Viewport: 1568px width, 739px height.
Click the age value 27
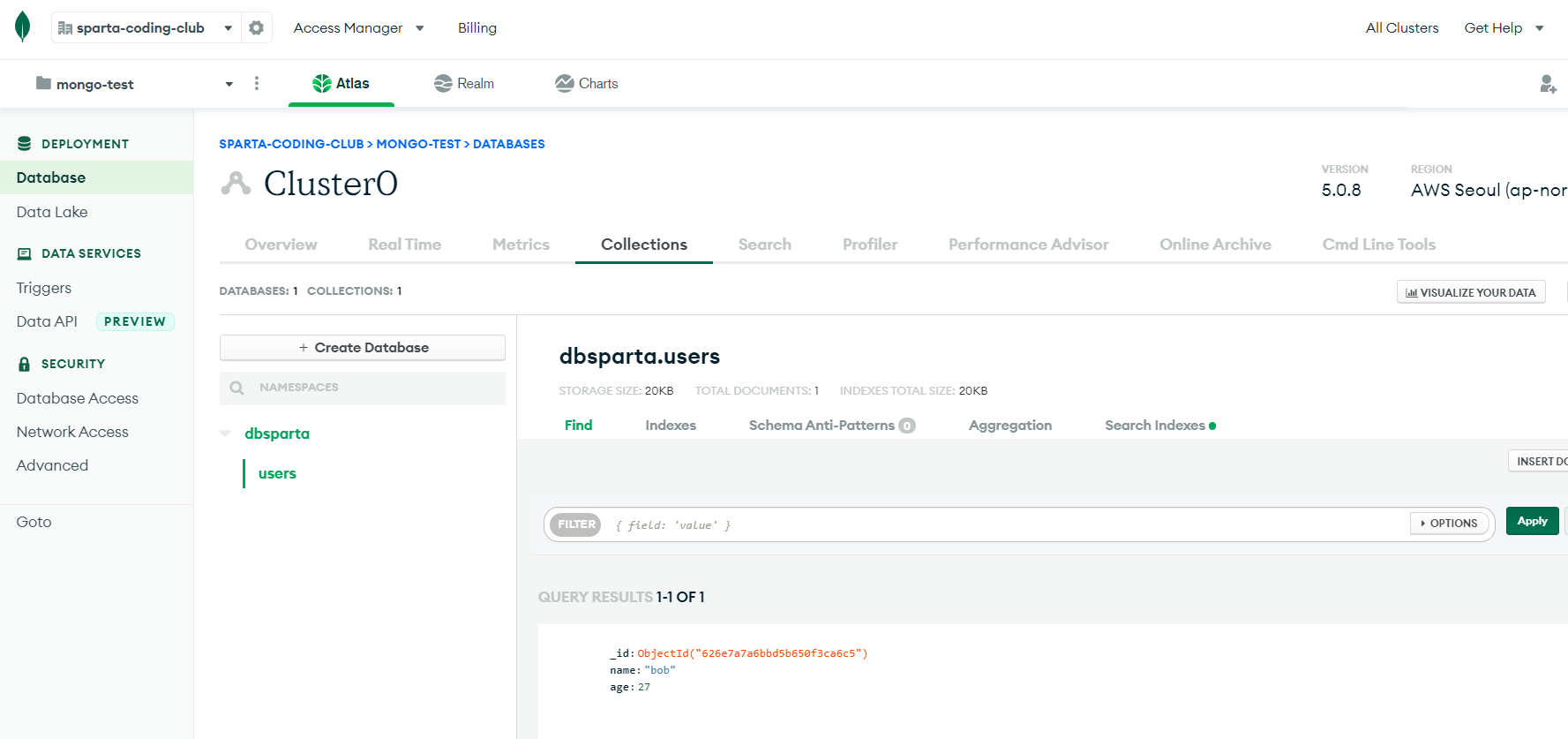point(644,687)
